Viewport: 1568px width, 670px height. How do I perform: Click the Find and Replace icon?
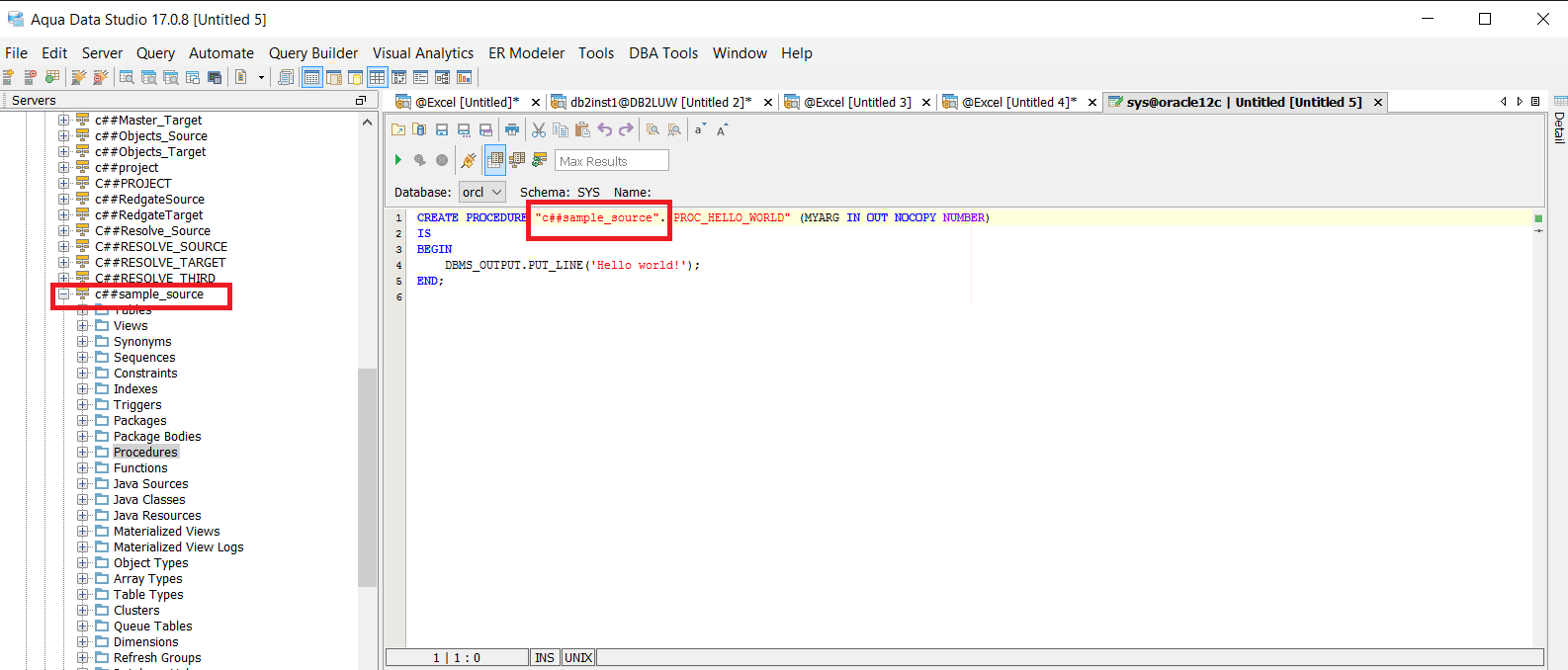click(674, 129)
